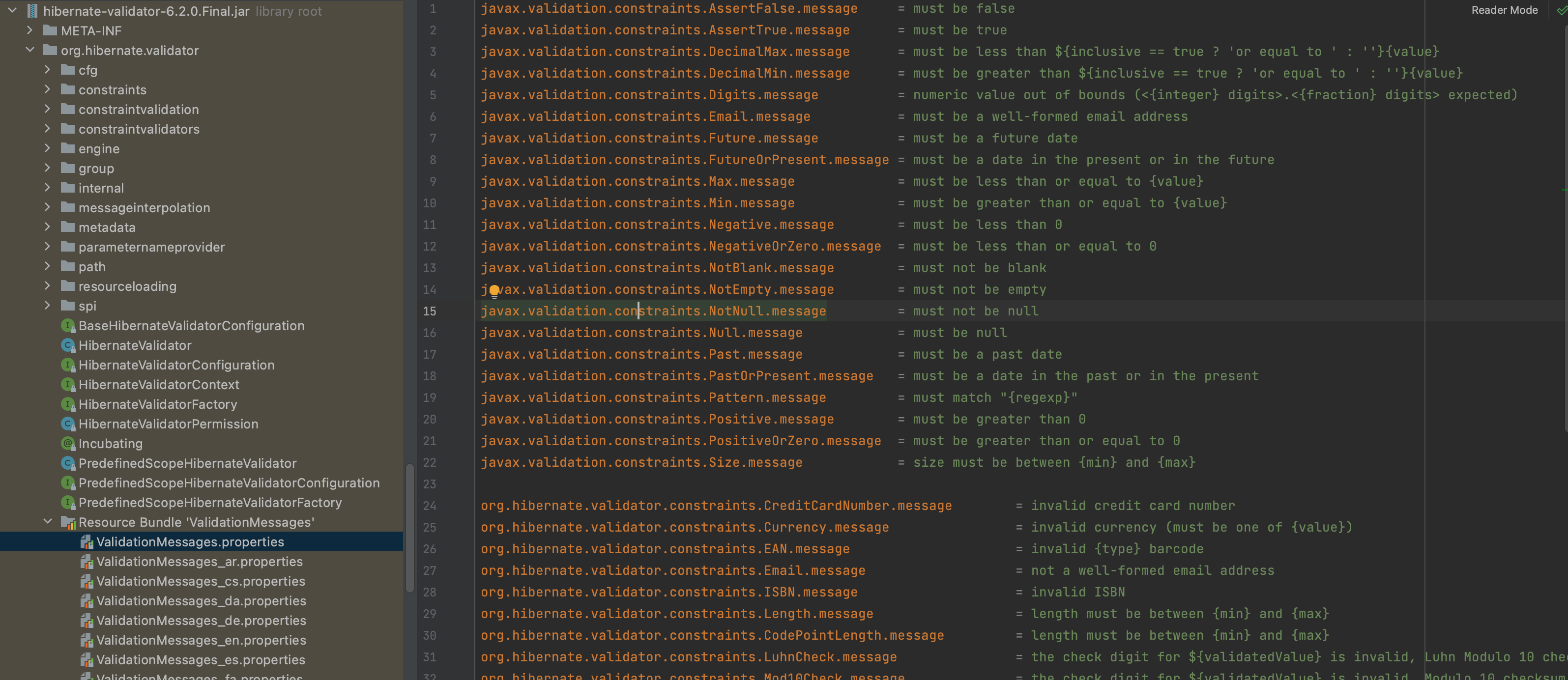
Task: Select HibernateValidatorFactory in project tree
Action: point(158,404)
